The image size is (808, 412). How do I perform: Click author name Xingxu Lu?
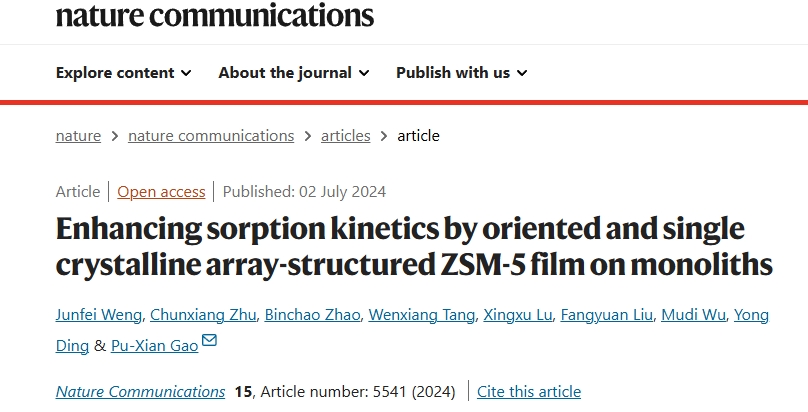(517, 315)
